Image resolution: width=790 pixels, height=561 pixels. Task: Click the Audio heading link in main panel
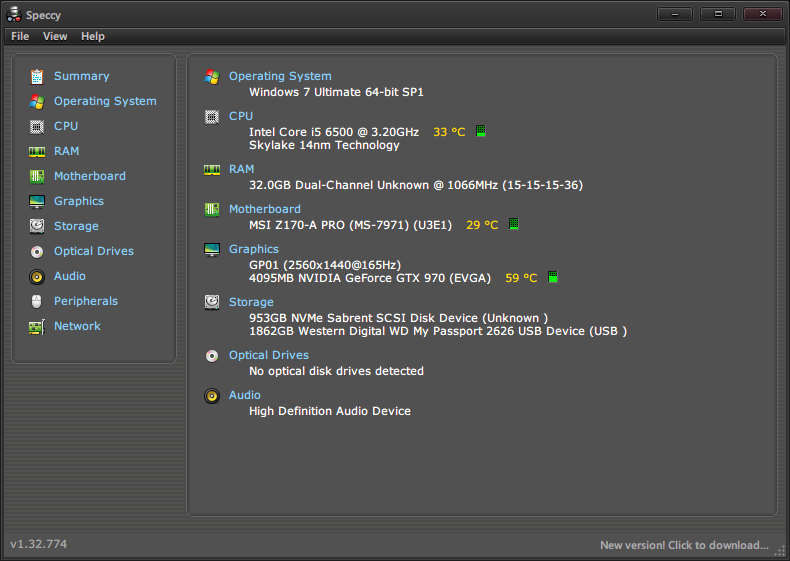click(x=244, y=395)
